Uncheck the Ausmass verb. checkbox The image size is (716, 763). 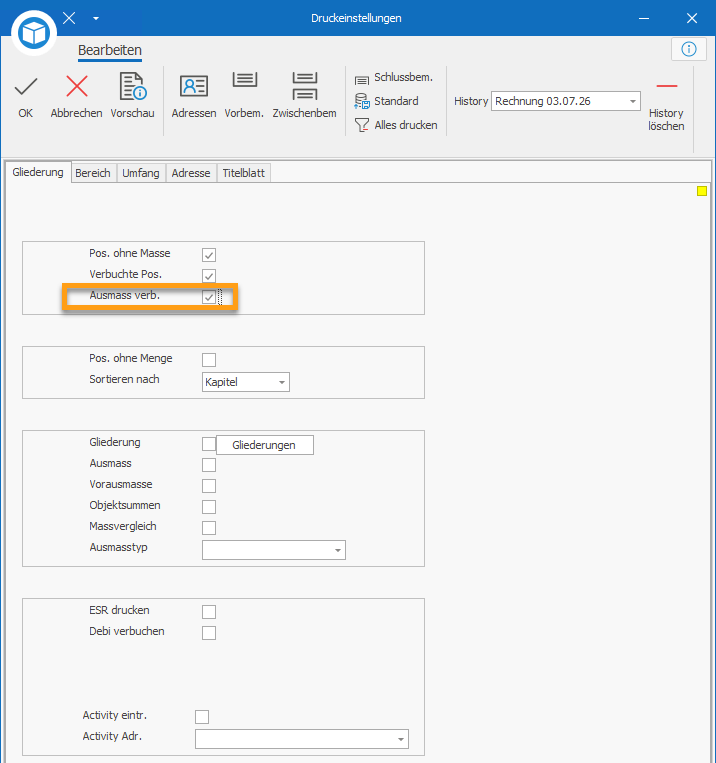(209, 296)
